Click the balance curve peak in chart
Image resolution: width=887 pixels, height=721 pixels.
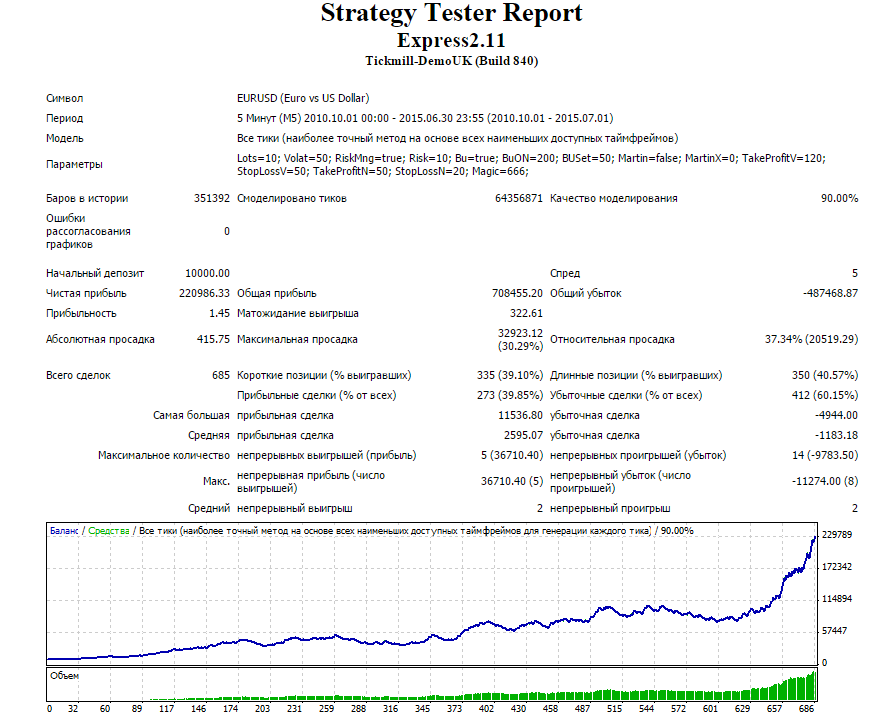point(814,537)
